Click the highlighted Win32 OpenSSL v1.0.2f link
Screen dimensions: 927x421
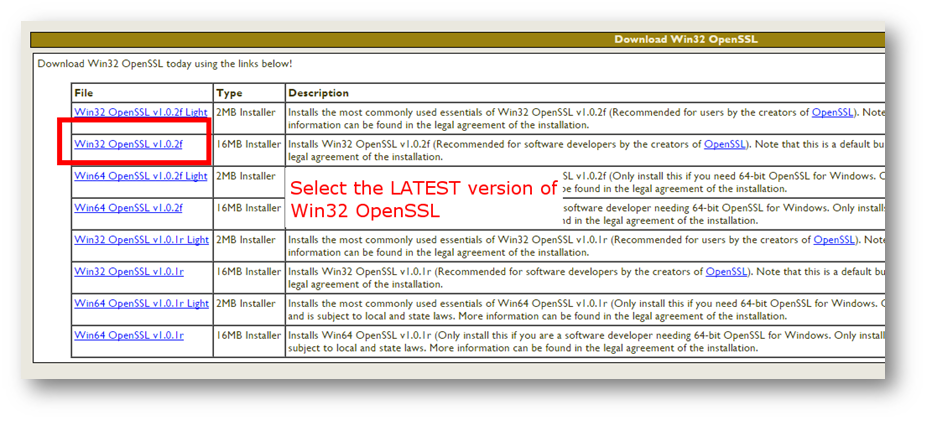pyautogui.click(x=128, y=144)
